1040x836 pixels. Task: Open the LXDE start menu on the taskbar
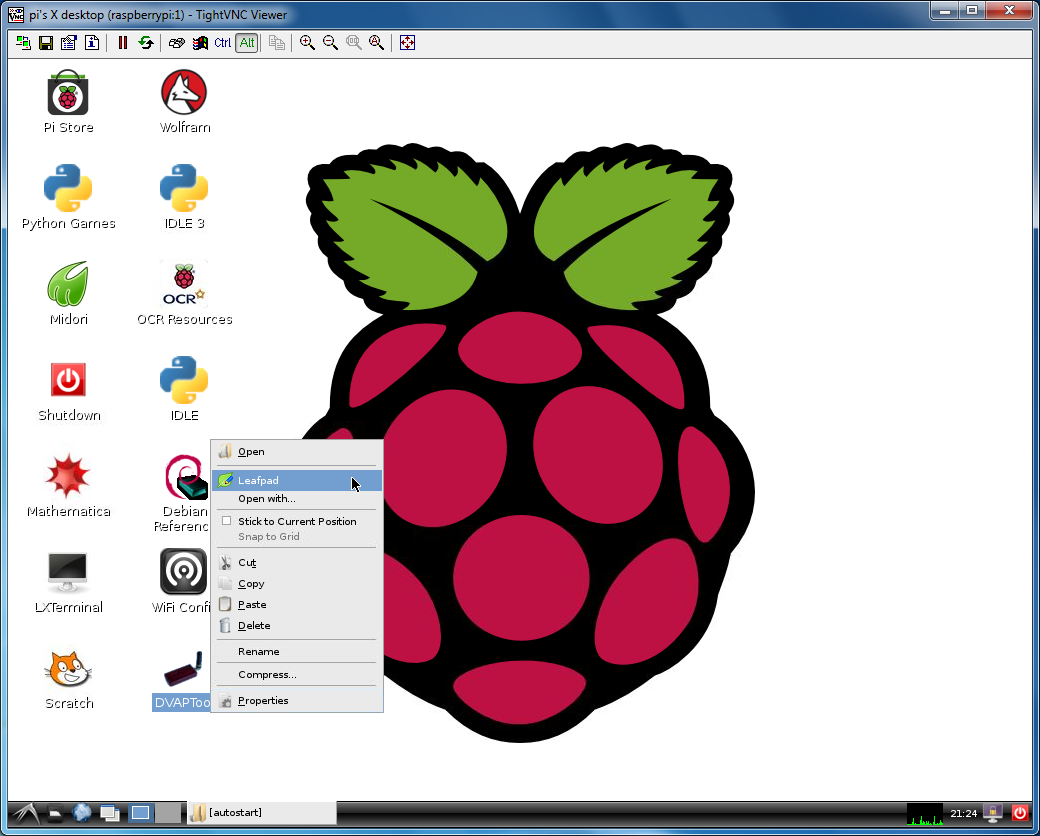click(x=25, y=813)
